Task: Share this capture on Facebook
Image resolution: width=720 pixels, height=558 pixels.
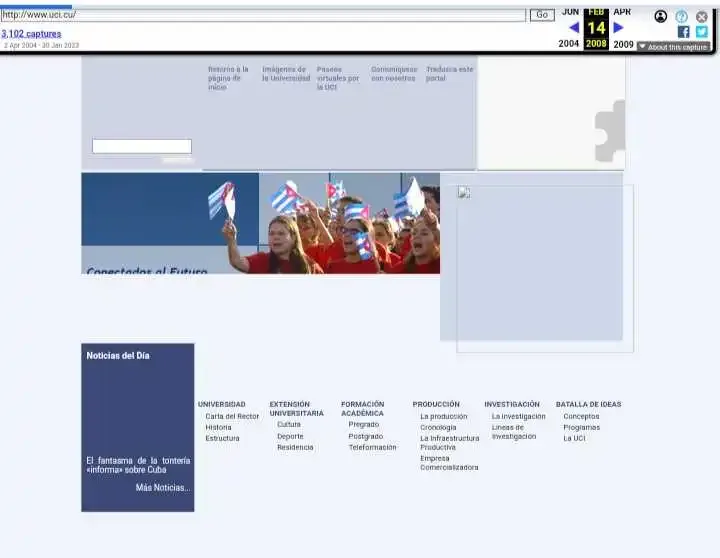Action: click(683, 32)
